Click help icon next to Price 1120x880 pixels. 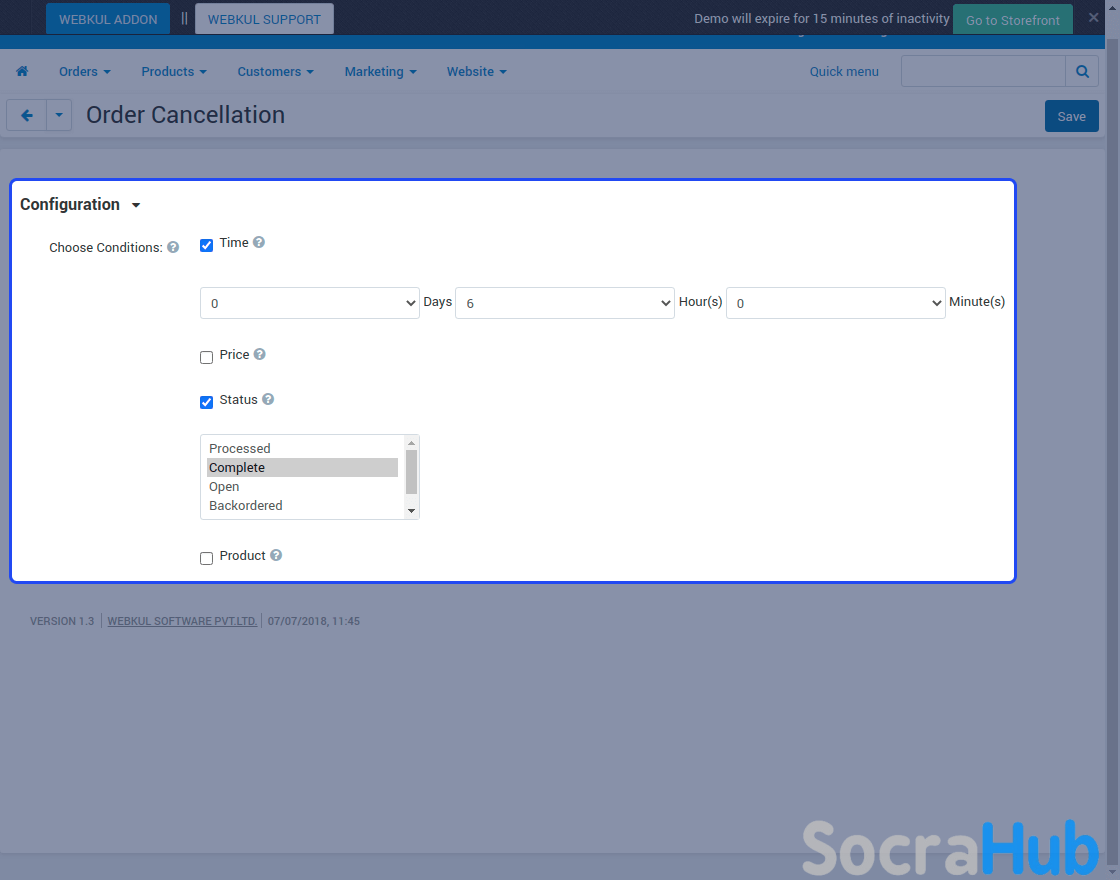pos(260,354)
